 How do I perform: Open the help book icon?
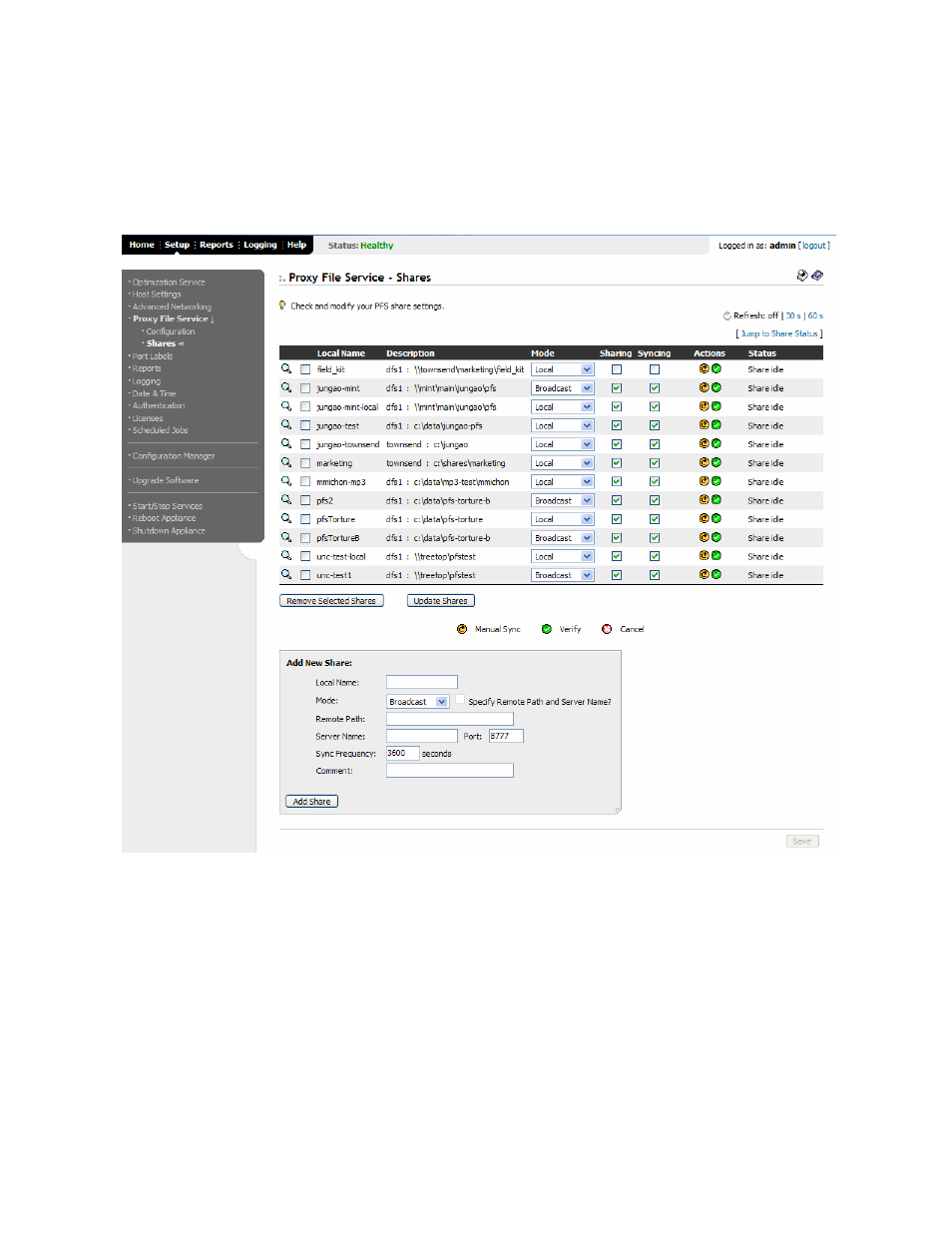[x=817, y=276]
